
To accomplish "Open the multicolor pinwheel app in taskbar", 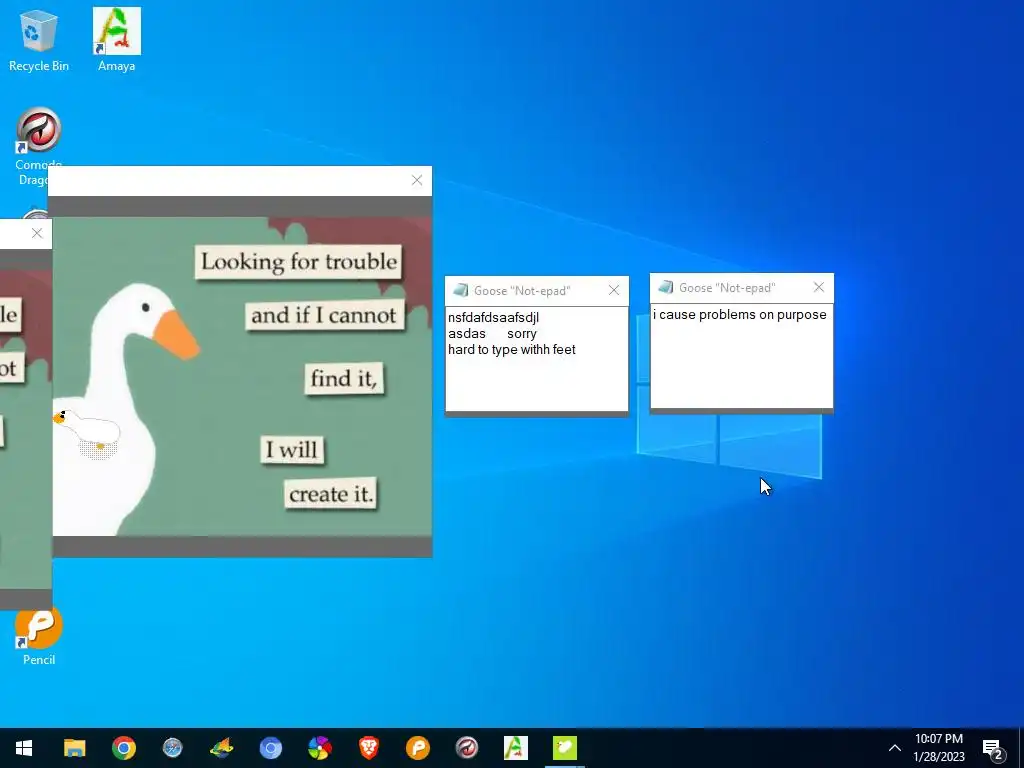I will 319,748.
